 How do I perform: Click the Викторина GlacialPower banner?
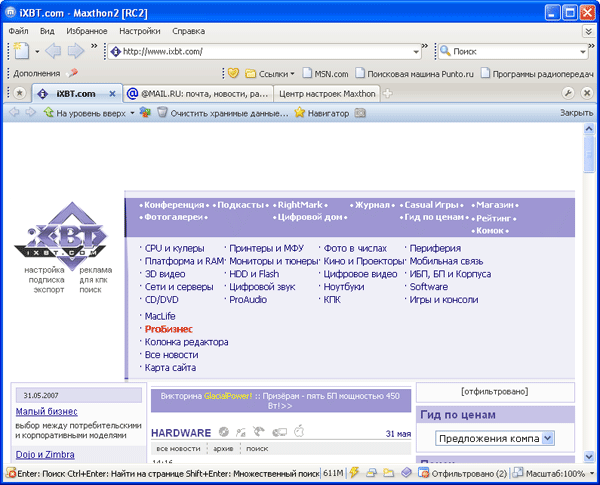pos(280,401)
